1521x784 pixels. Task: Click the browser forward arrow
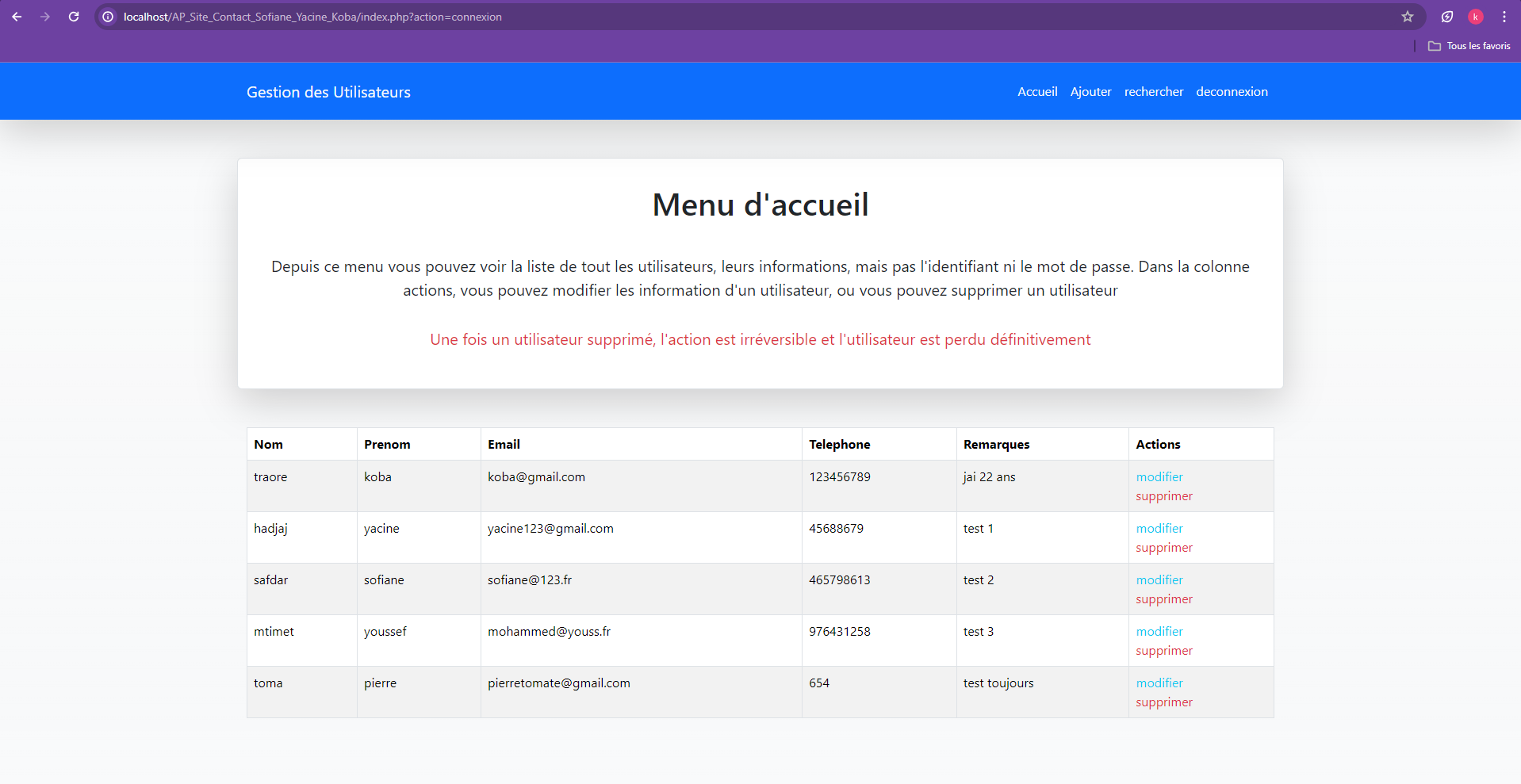[45, 17]
